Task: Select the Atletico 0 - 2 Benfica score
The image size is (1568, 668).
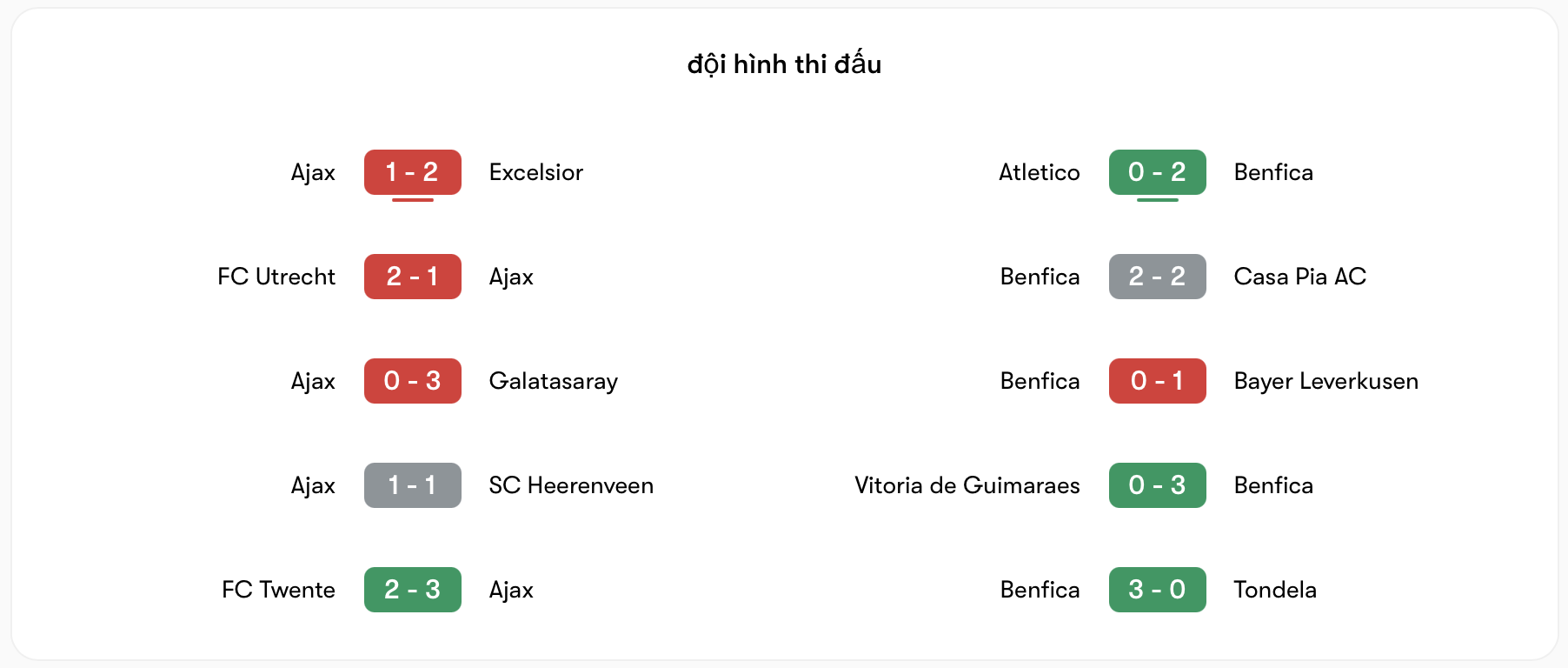Action: (x=1157, y=172)
